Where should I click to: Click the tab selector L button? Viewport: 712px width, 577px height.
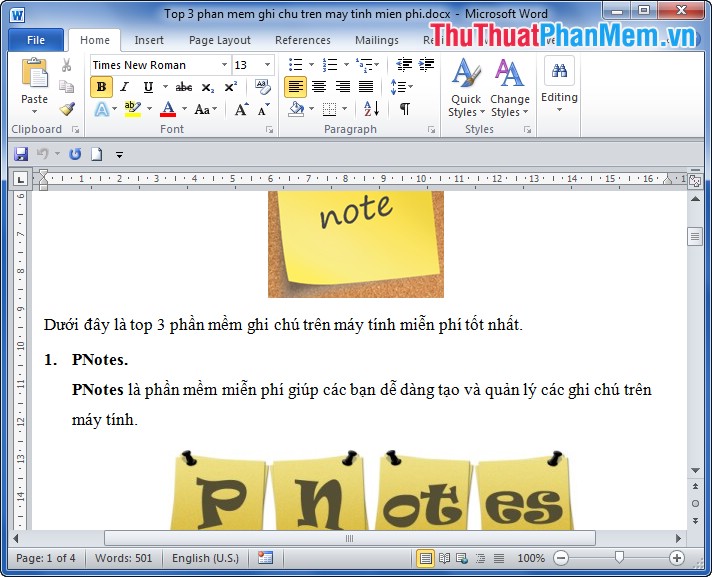click(x=20, y=179)
